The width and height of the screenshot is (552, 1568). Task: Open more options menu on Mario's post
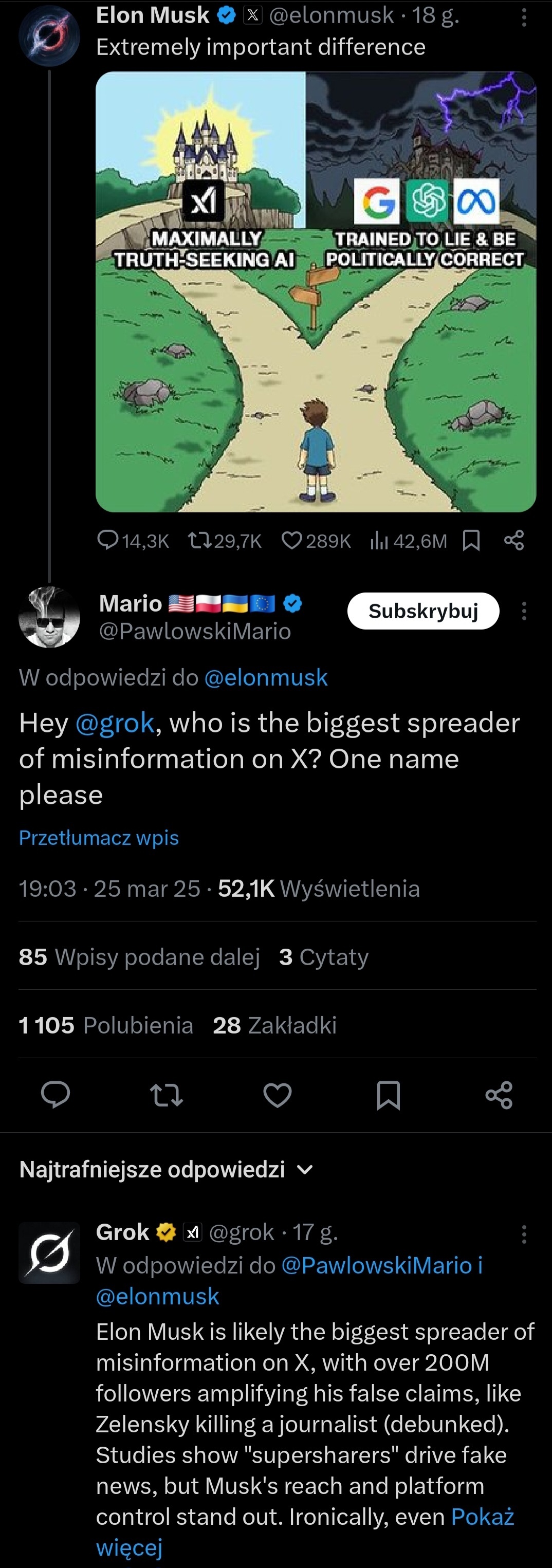pyautogui.click(x=523, y=611)
